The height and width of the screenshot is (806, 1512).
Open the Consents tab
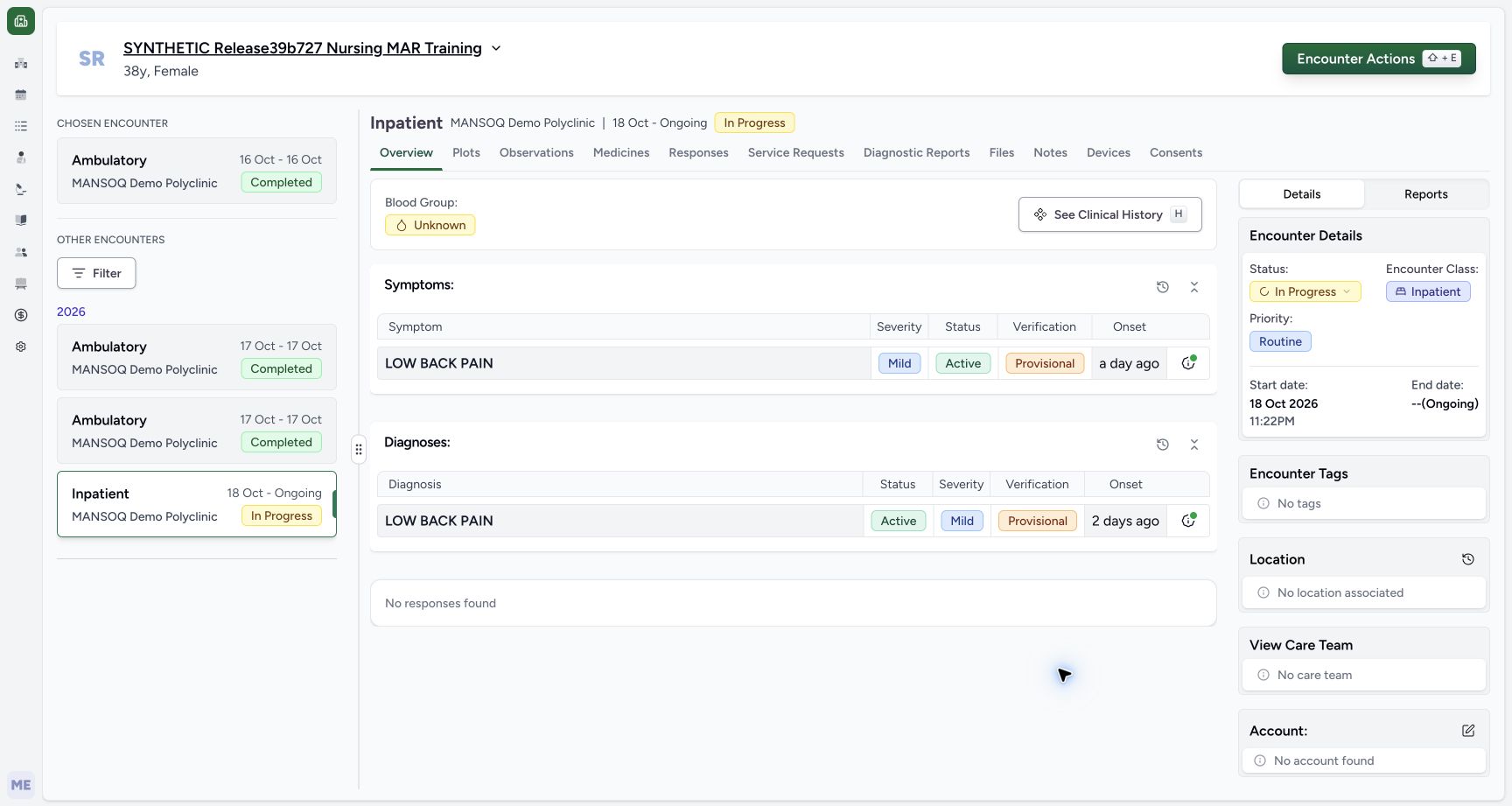[x=1176, y=152]
